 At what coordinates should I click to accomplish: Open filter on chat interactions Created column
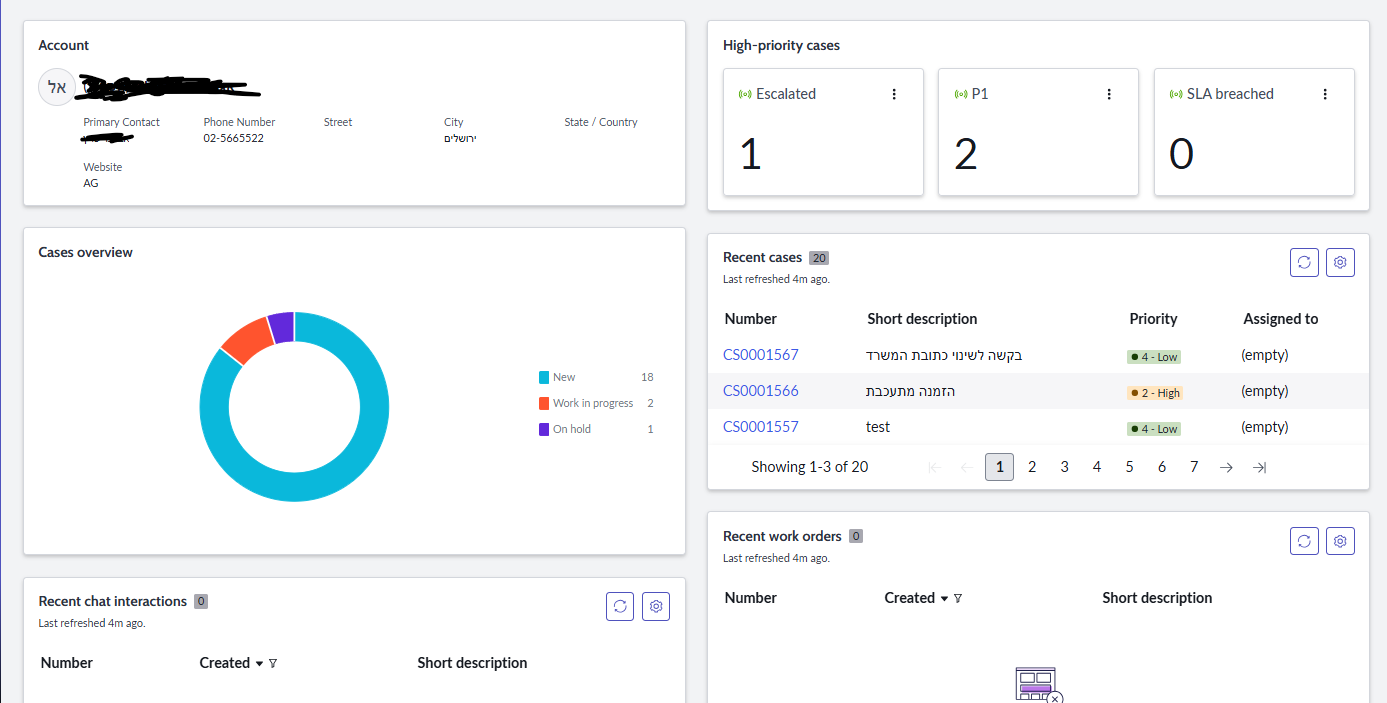click(x=273, y=663)
